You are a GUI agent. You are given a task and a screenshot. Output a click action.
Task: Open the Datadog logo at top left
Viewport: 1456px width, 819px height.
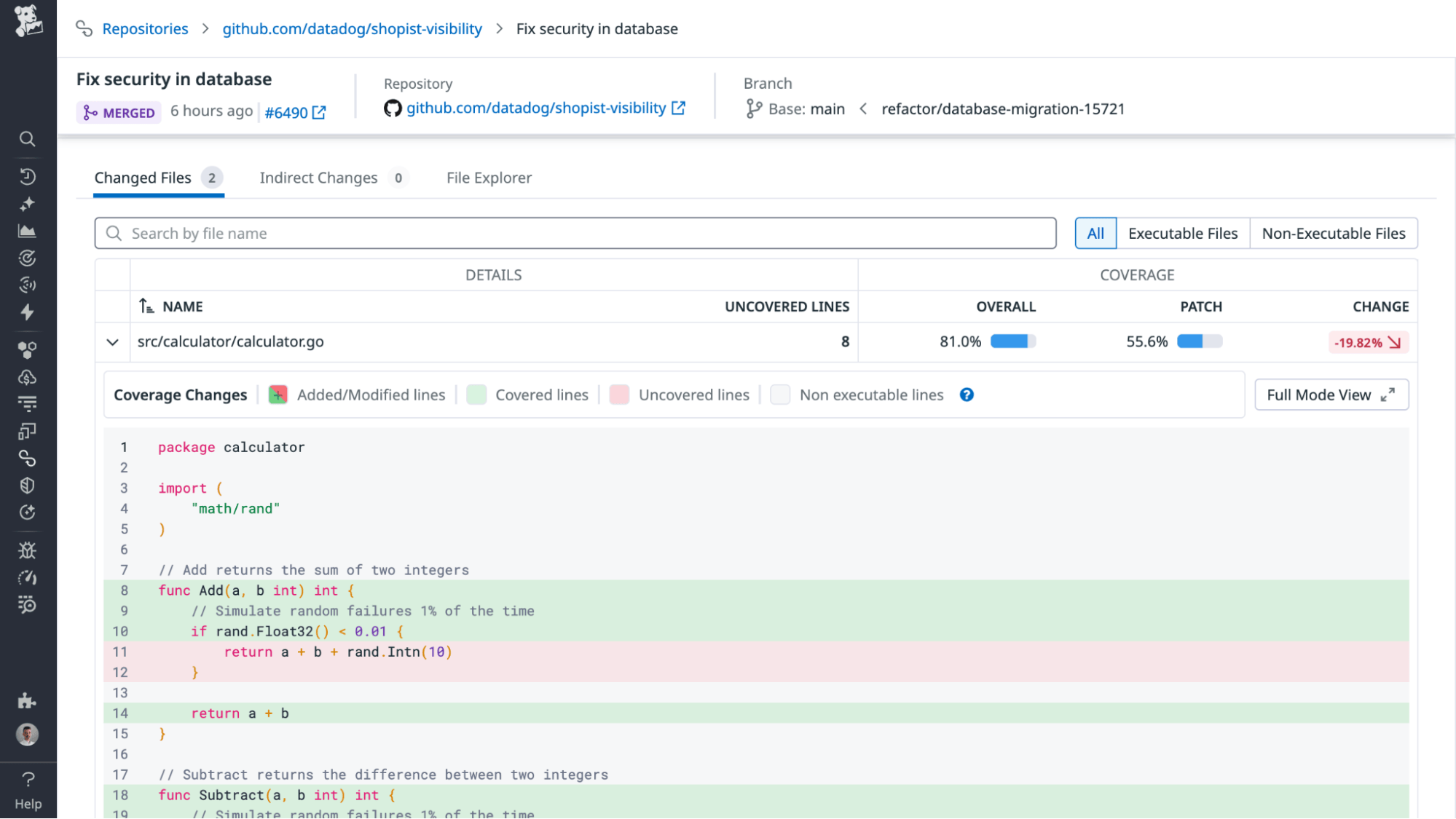[x=28, y=22]
